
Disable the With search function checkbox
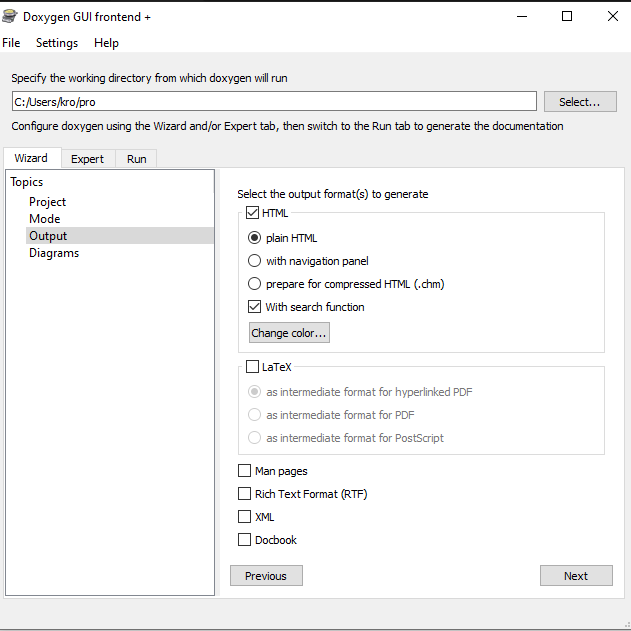pyautogui.click(x=254, y=307)
